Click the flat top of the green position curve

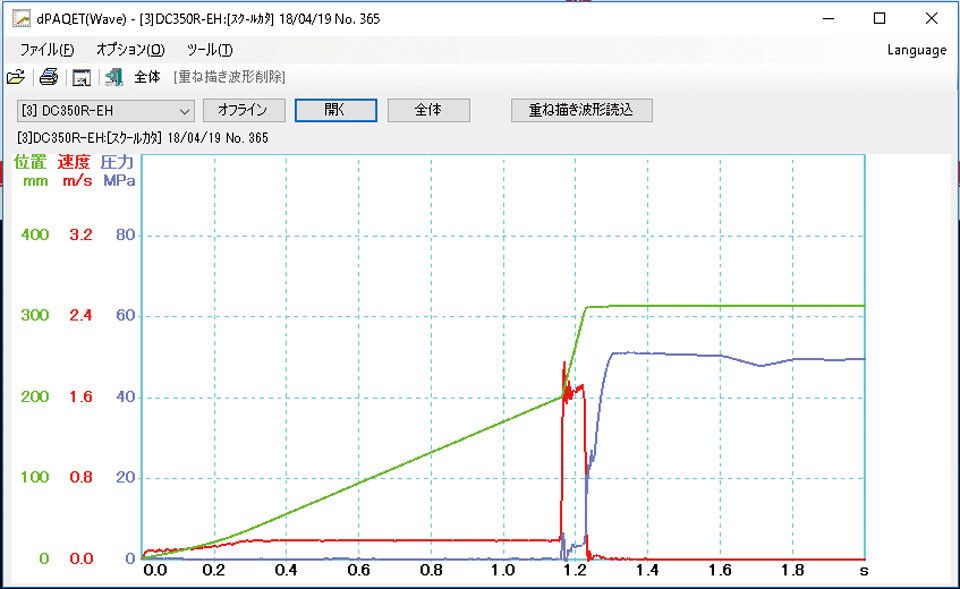click(x=726, y=306)
